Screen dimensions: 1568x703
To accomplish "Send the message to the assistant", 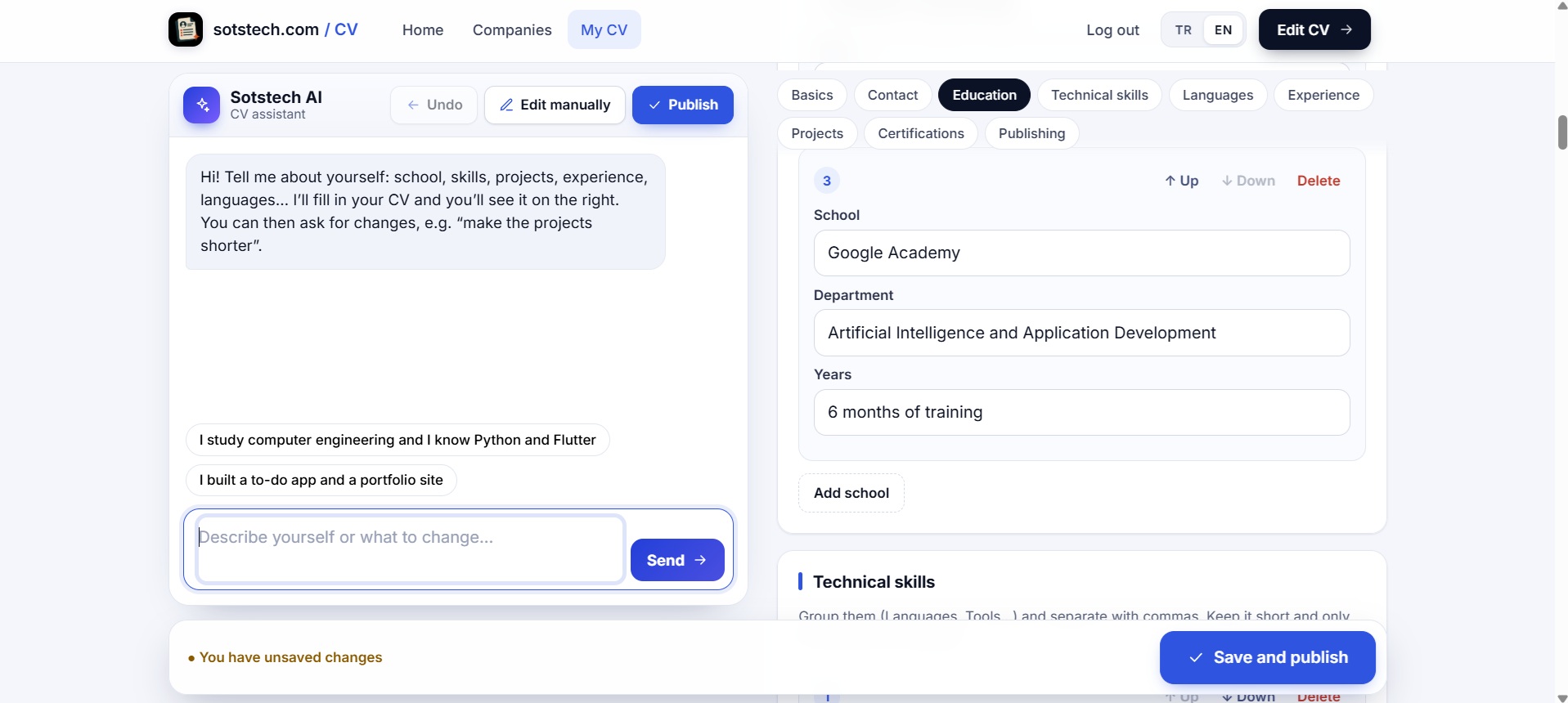I will (x=677, y=560).
